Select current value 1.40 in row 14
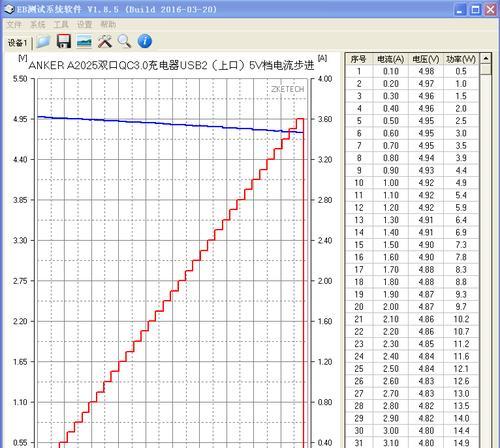This screenshot has height=448, width=500. pyautogui.click(x=391, y=232)
